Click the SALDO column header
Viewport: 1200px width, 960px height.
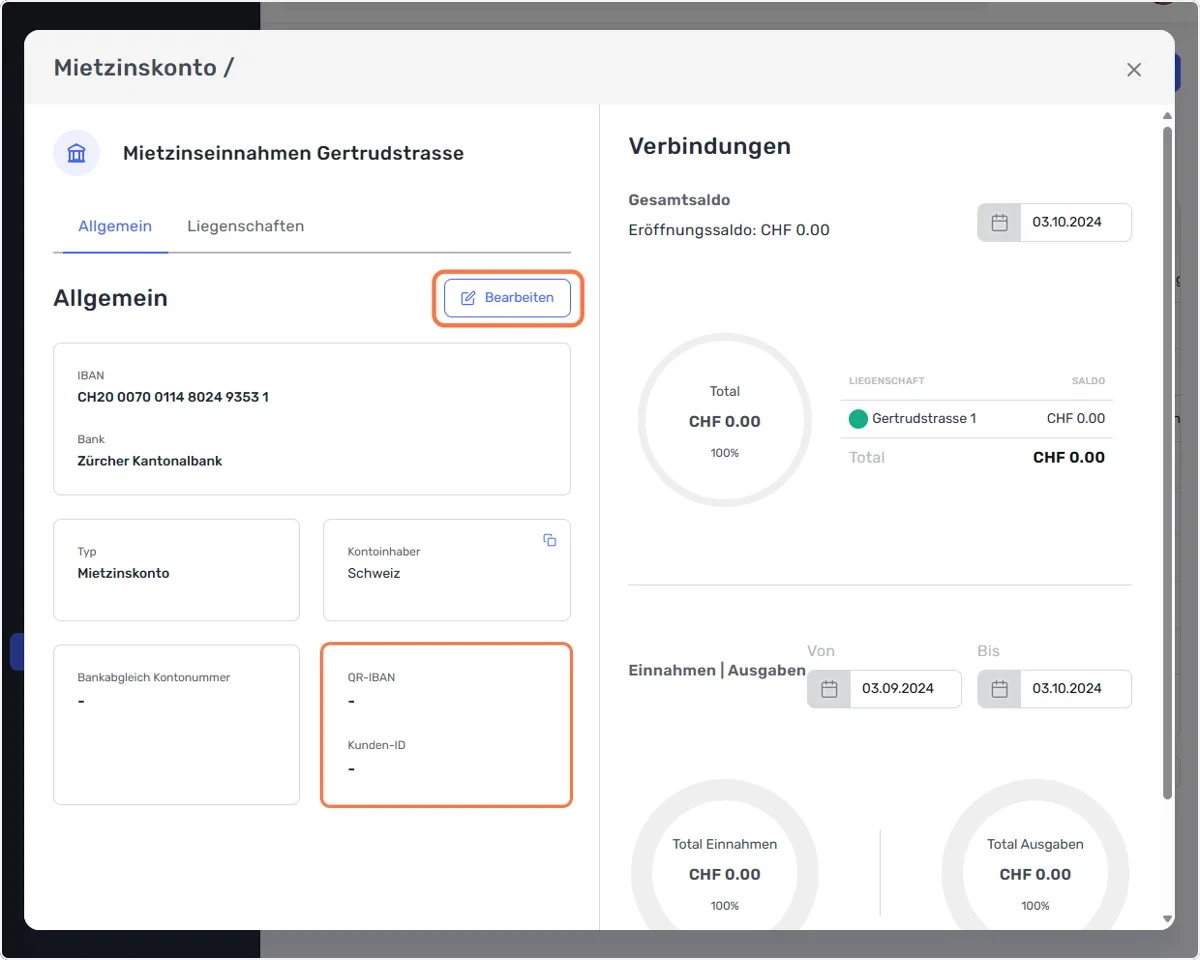(x=1088, y=381)
